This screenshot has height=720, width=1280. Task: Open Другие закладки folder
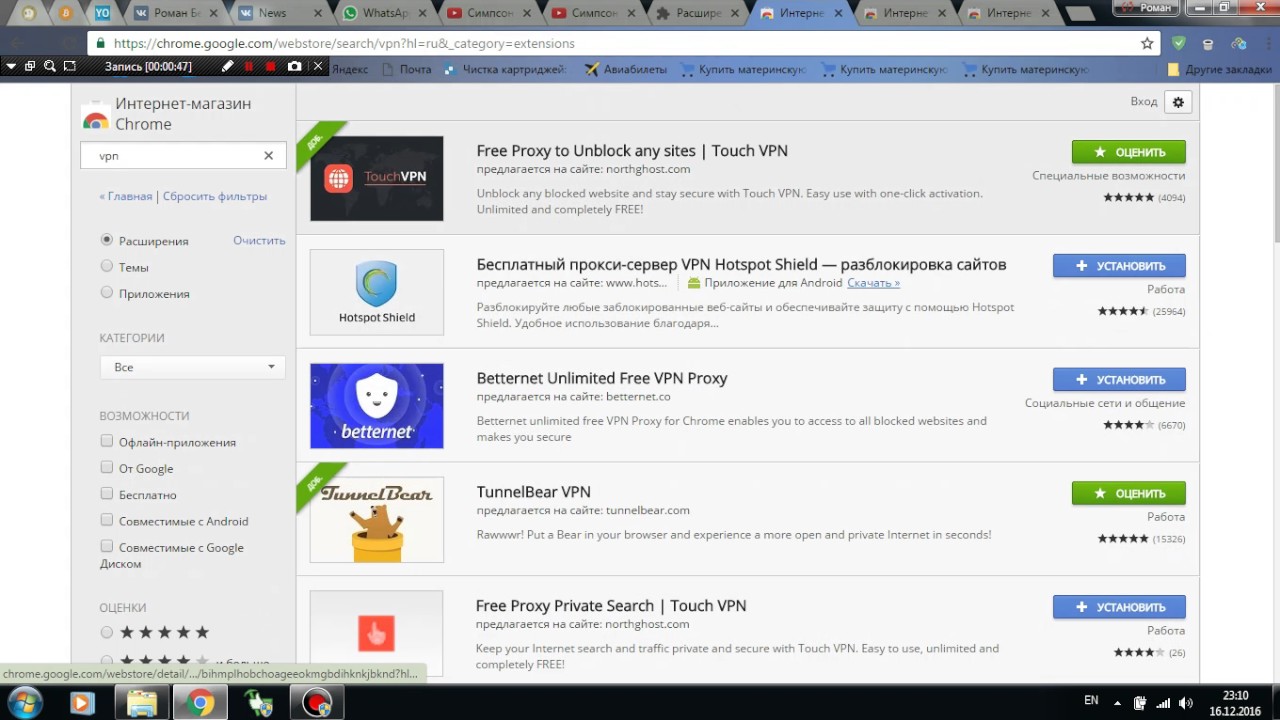[1218, 69]
